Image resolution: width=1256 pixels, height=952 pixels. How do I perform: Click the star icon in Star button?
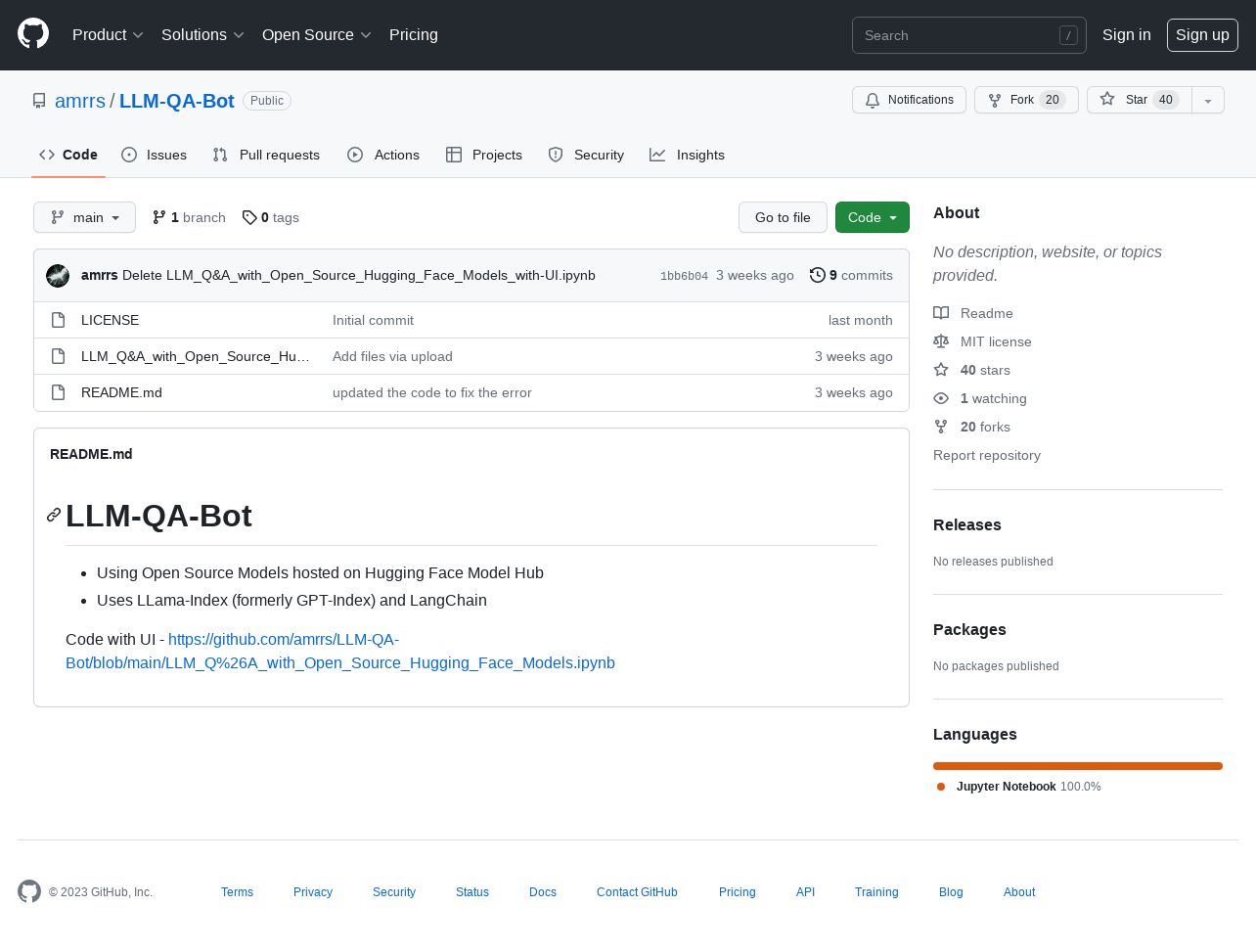1107,99
